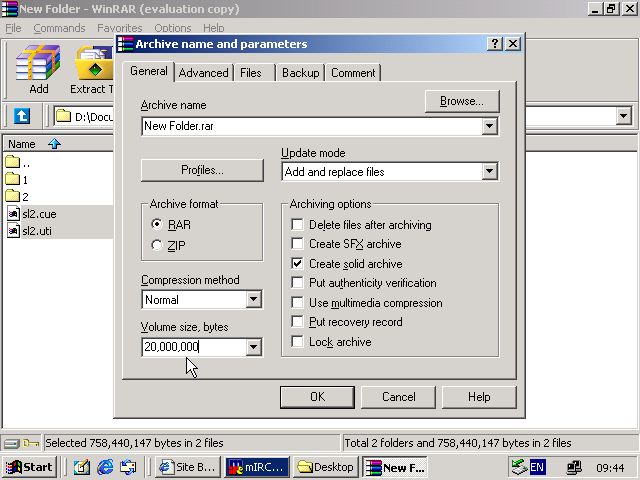Click the third quick launch icon
640x480 pixels.
[128, 467]
